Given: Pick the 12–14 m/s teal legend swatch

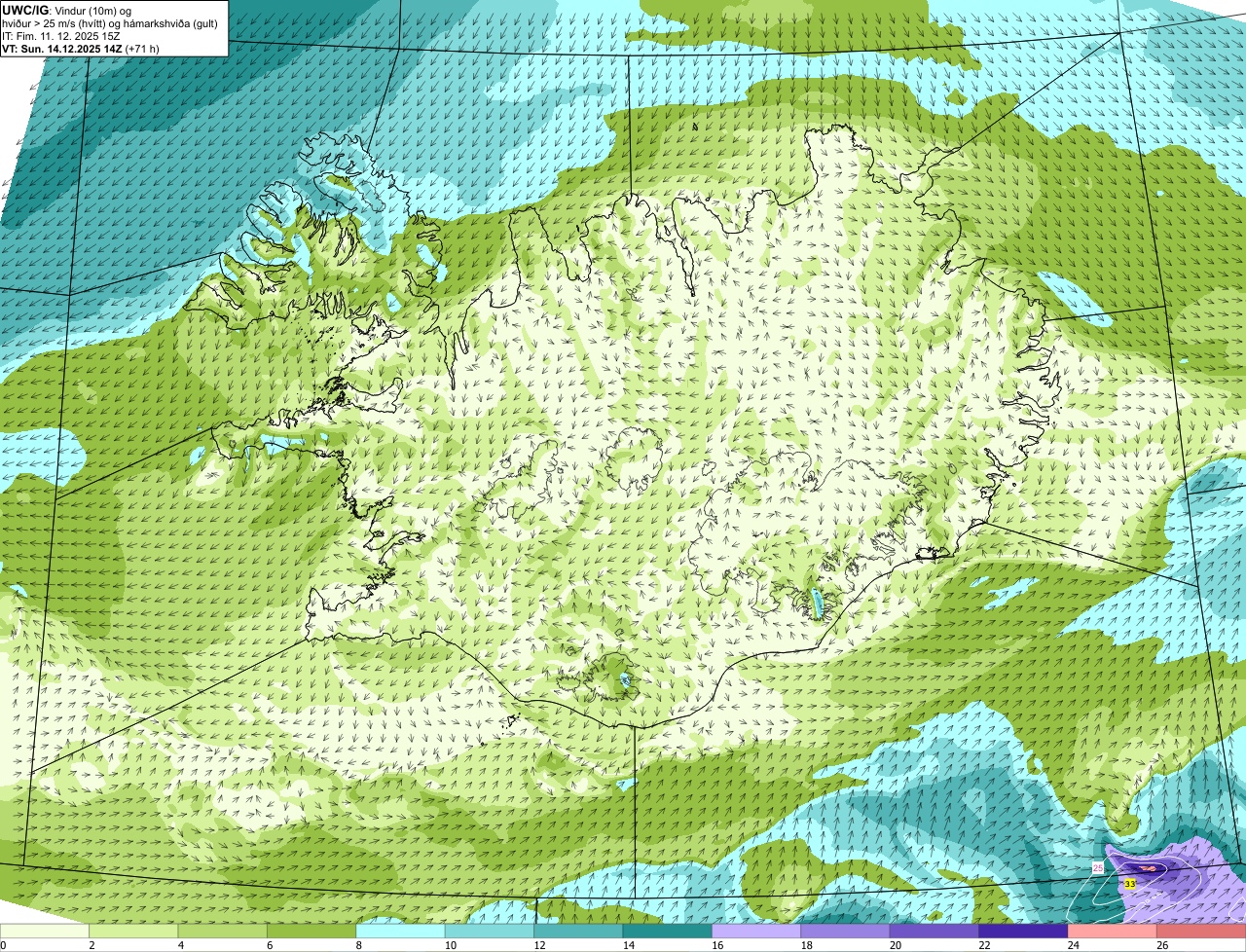Looking at the screenshot, I should pyautogui.click(x=580, y=932).
